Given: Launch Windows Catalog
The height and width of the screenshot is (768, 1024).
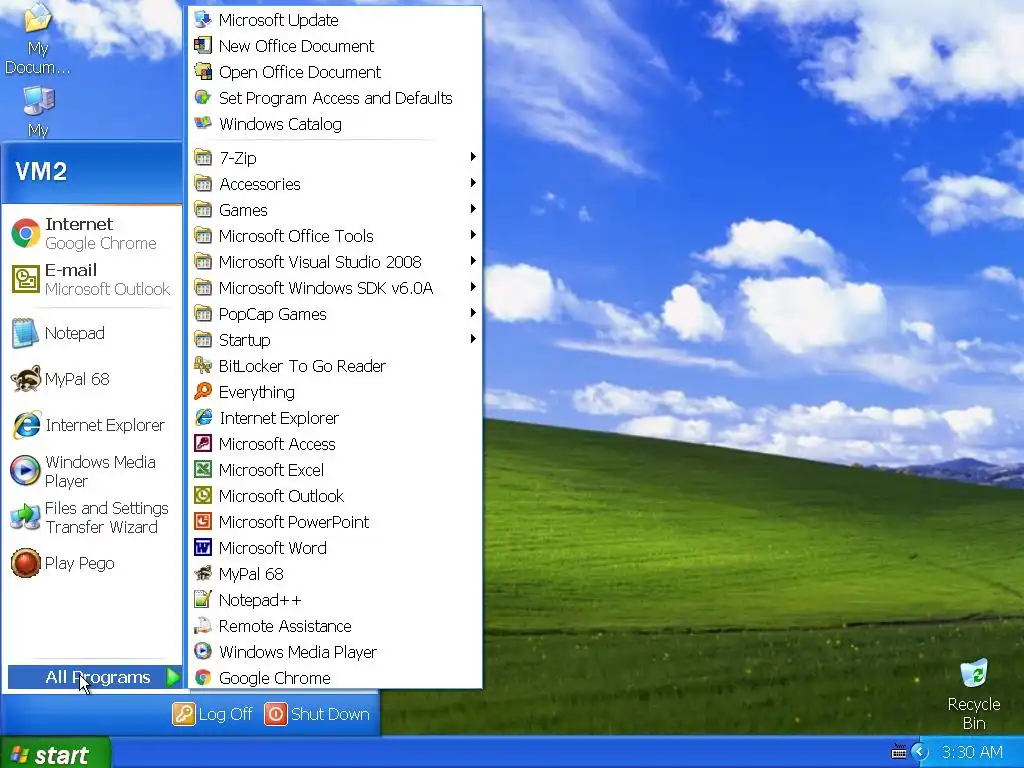Looking at the screenshot, I should tap(335, 124).
